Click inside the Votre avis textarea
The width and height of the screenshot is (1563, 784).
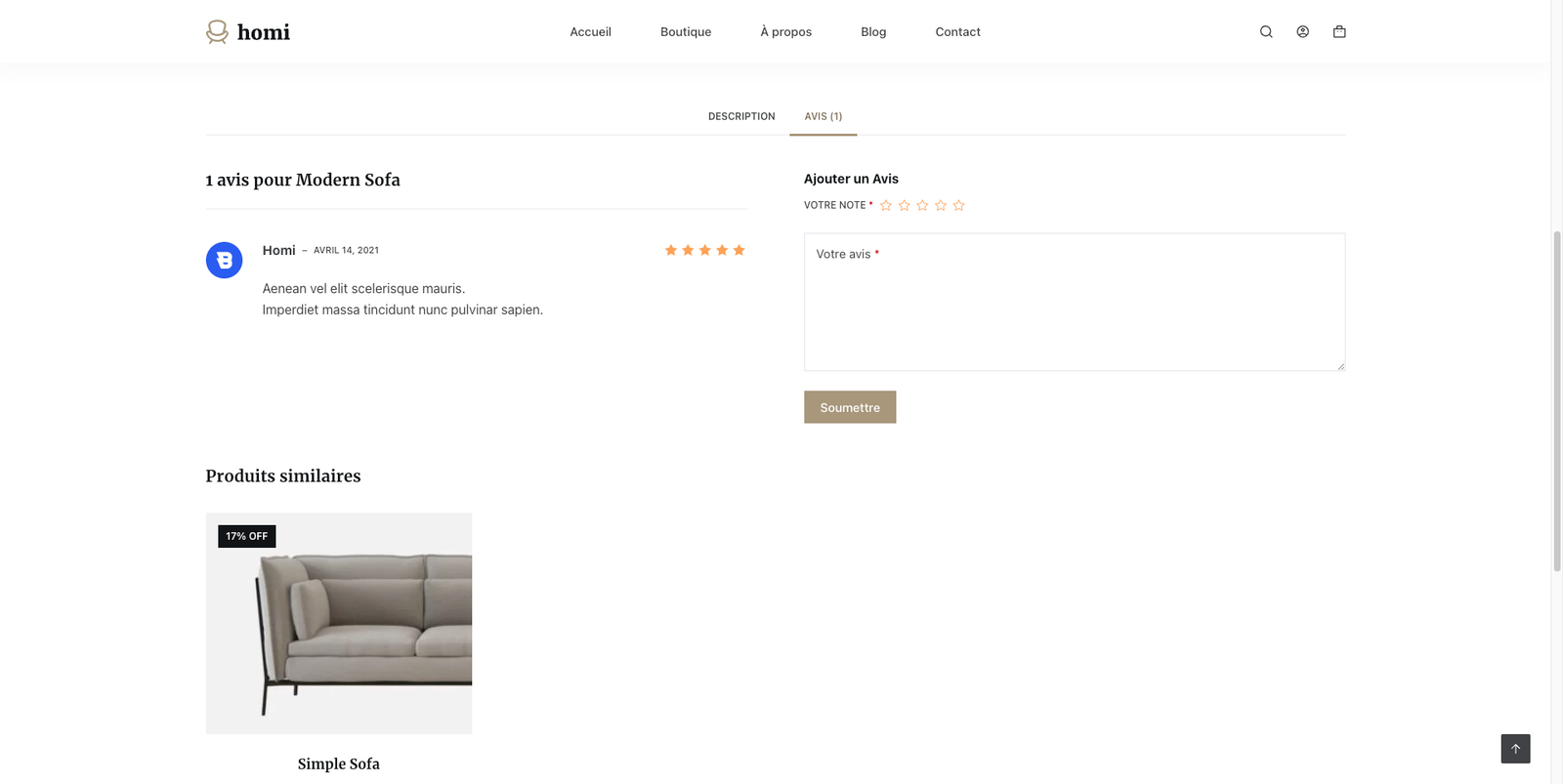click(1075, 302)
